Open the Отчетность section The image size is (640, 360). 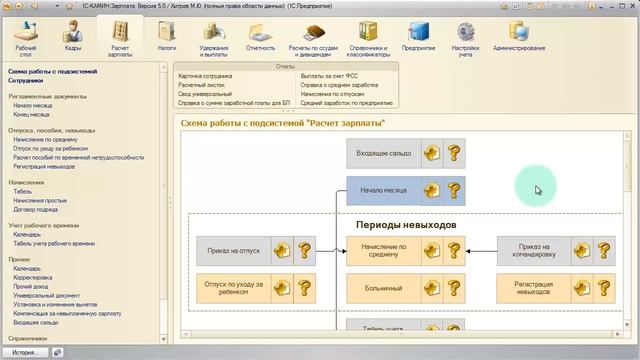click(260, 36)
